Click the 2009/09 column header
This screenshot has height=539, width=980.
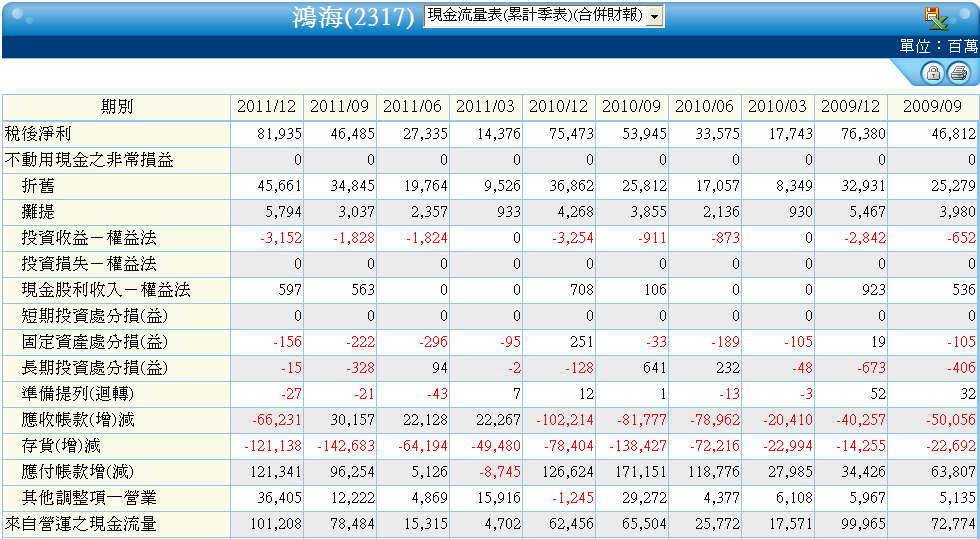pos(932,107)
